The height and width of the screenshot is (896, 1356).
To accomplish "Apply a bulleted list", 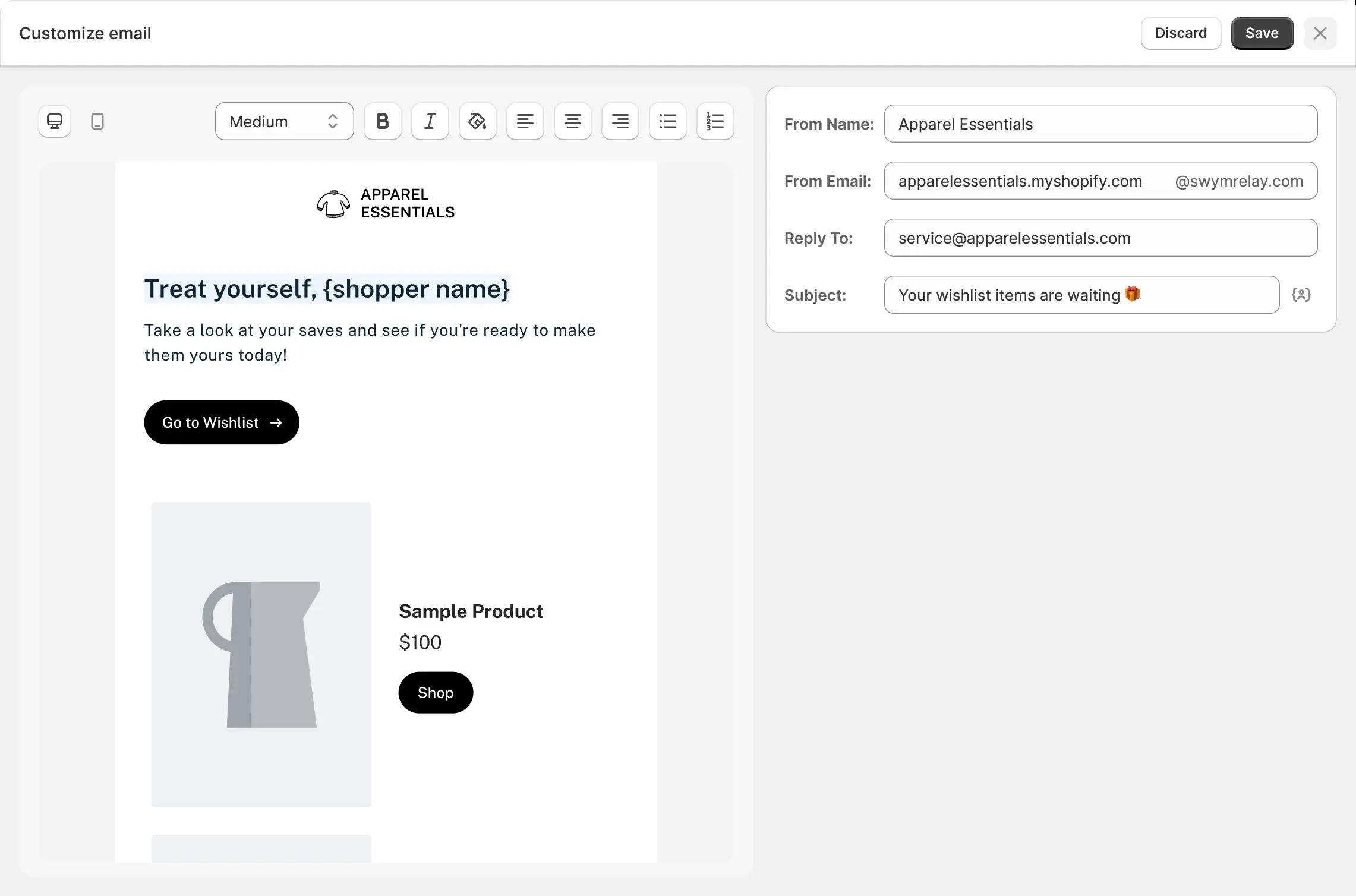I will tap(667, 121).
